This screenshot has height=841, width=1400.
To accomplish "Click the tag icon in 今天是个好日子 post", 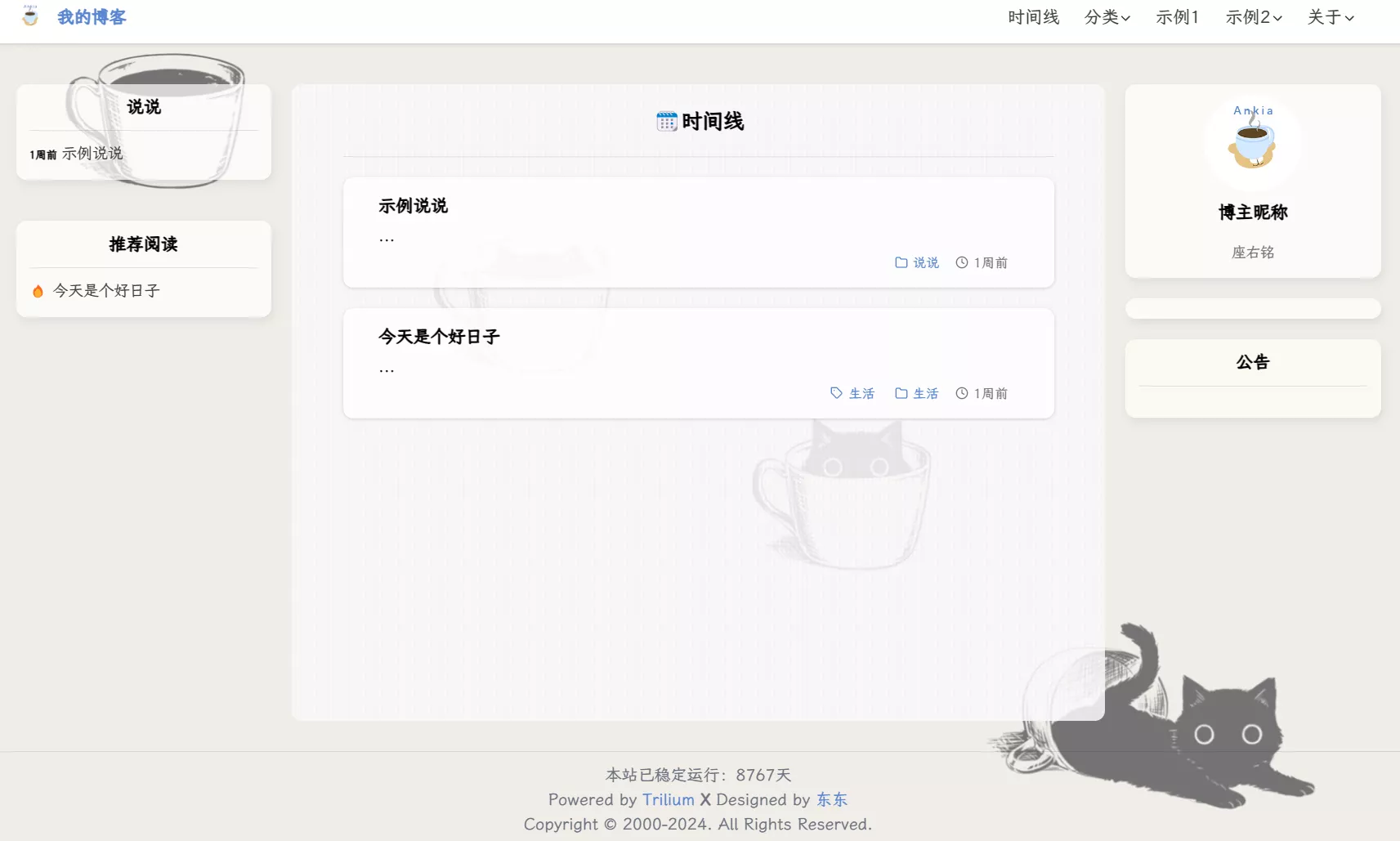I will tap(836, 393).
